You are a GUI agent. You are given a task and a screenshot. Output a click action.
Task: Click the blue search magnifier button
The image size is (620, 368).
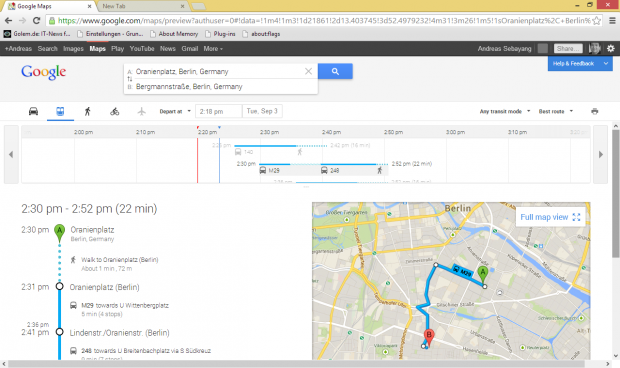coord(335,71)
